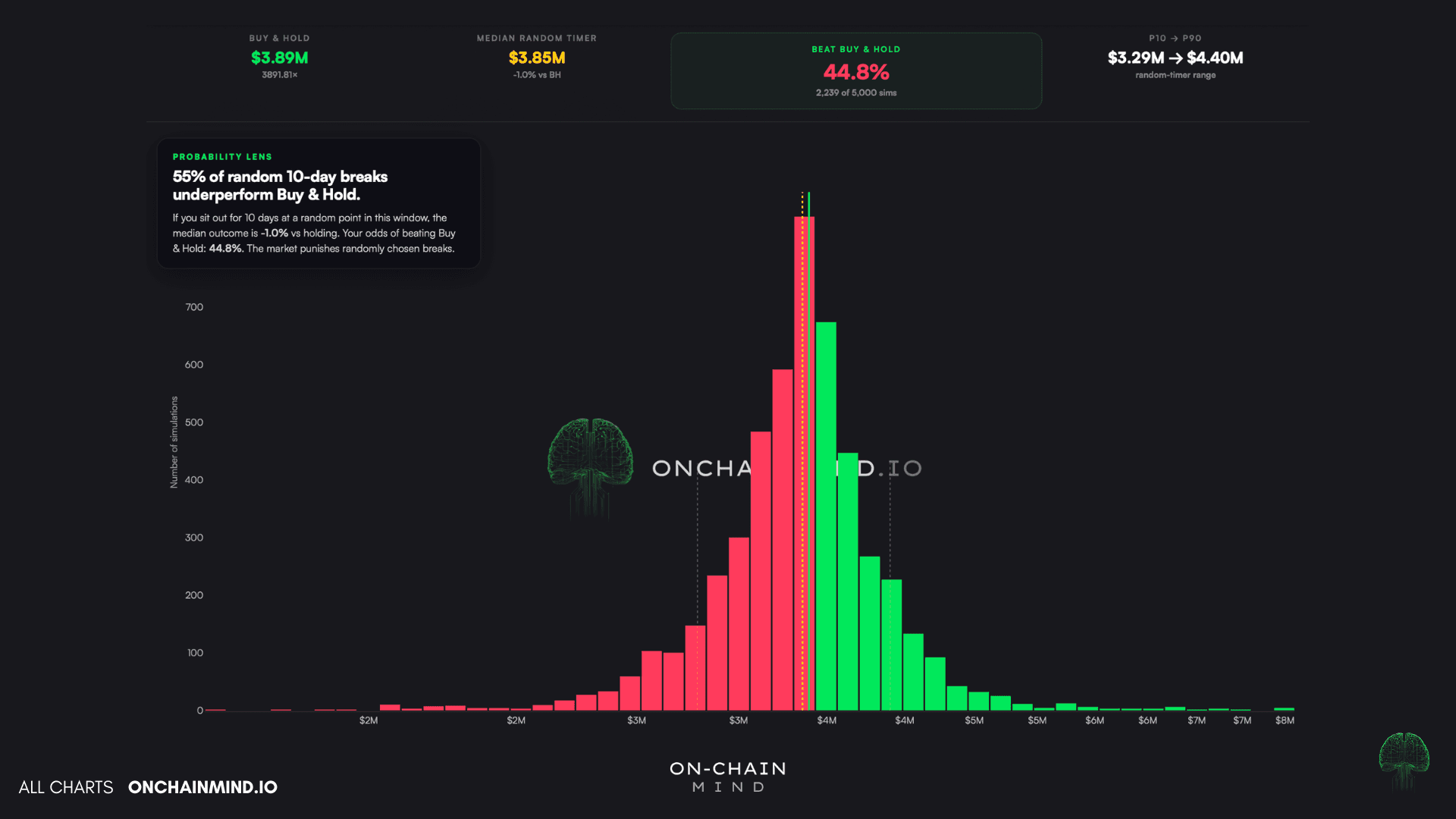This screenshot has width=1456, height=819.
Task: Click the 700 y-axis label
Action: (194, 307)
